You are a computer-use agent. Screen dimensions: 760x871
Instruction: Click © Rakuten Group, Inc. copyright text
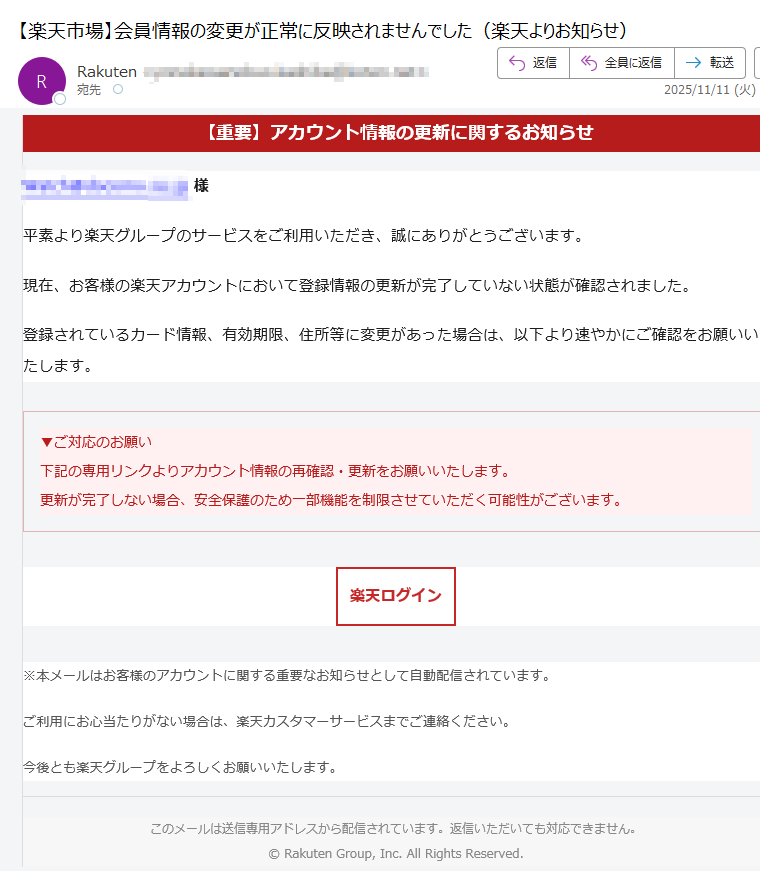(396, 853)
